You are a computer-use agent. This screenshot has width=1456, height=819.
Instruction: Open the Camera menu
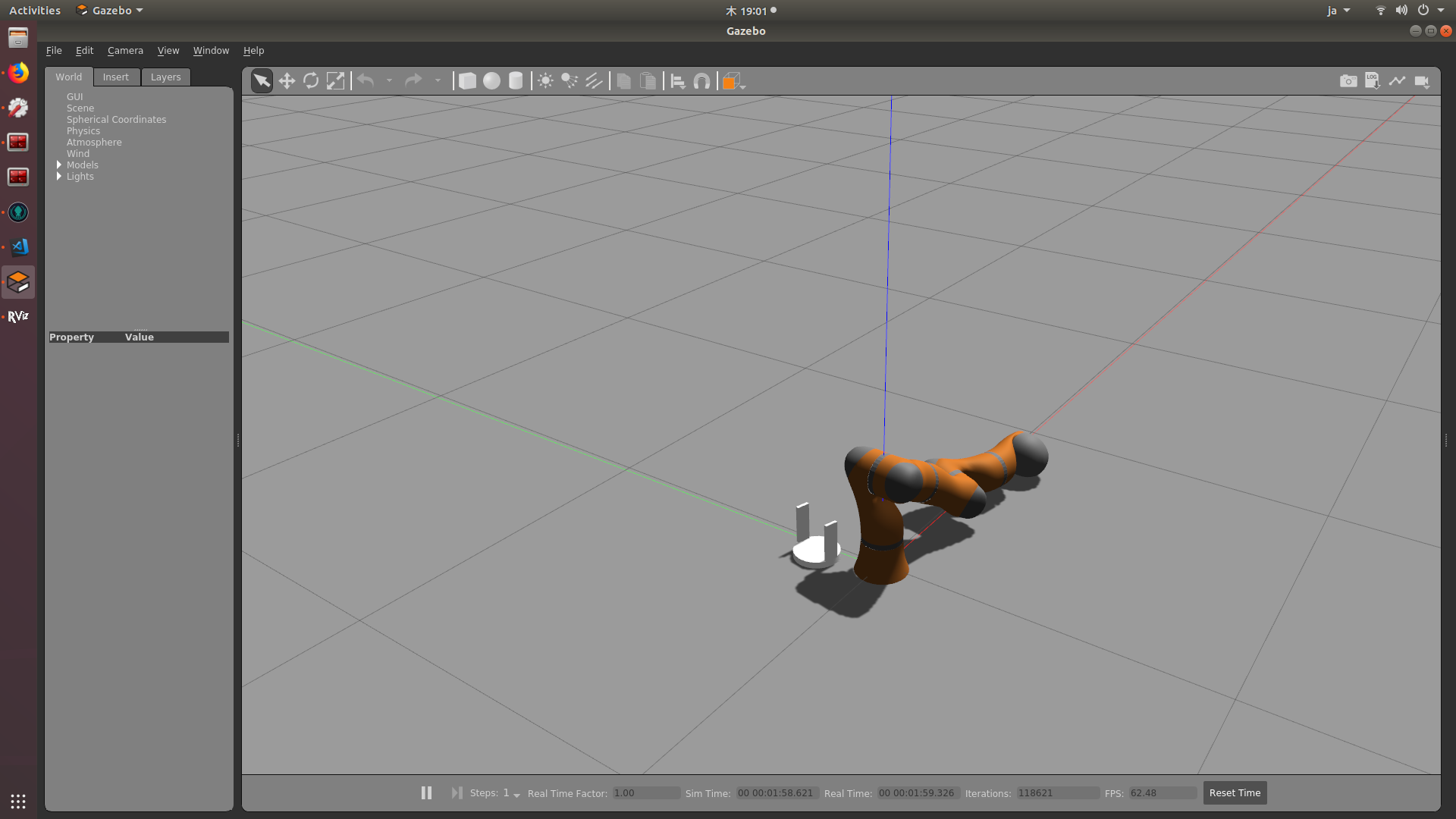pos(125,50)
